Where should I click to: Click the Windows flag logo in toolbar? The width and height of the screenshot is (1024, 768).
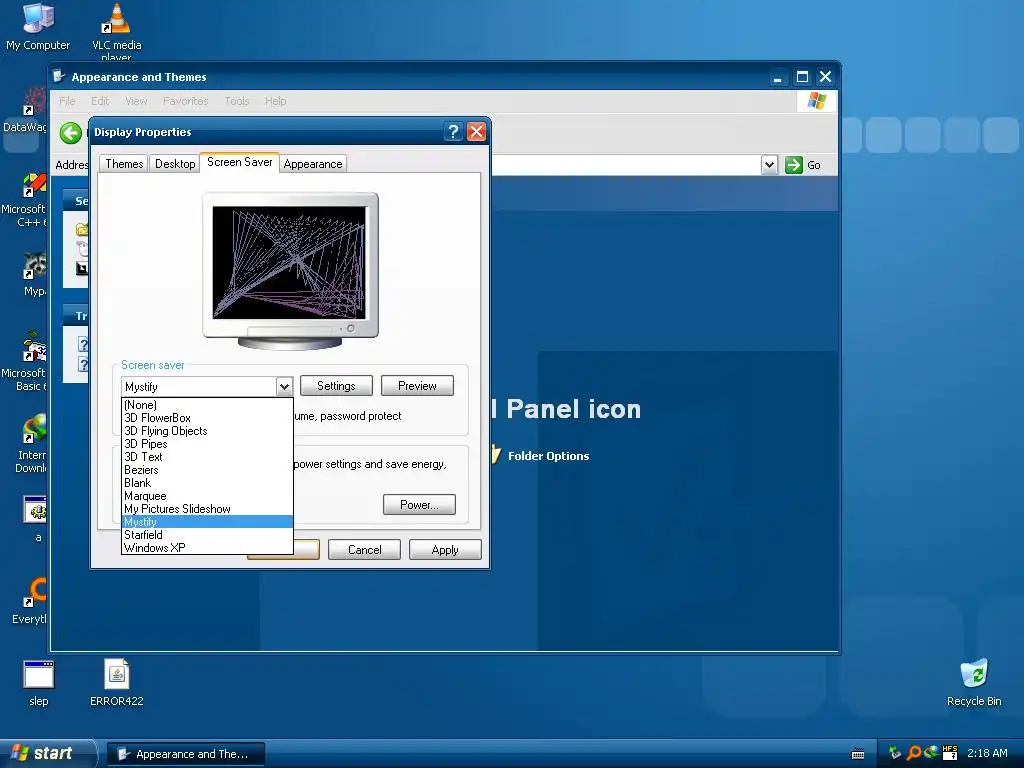tap(816, 101)
